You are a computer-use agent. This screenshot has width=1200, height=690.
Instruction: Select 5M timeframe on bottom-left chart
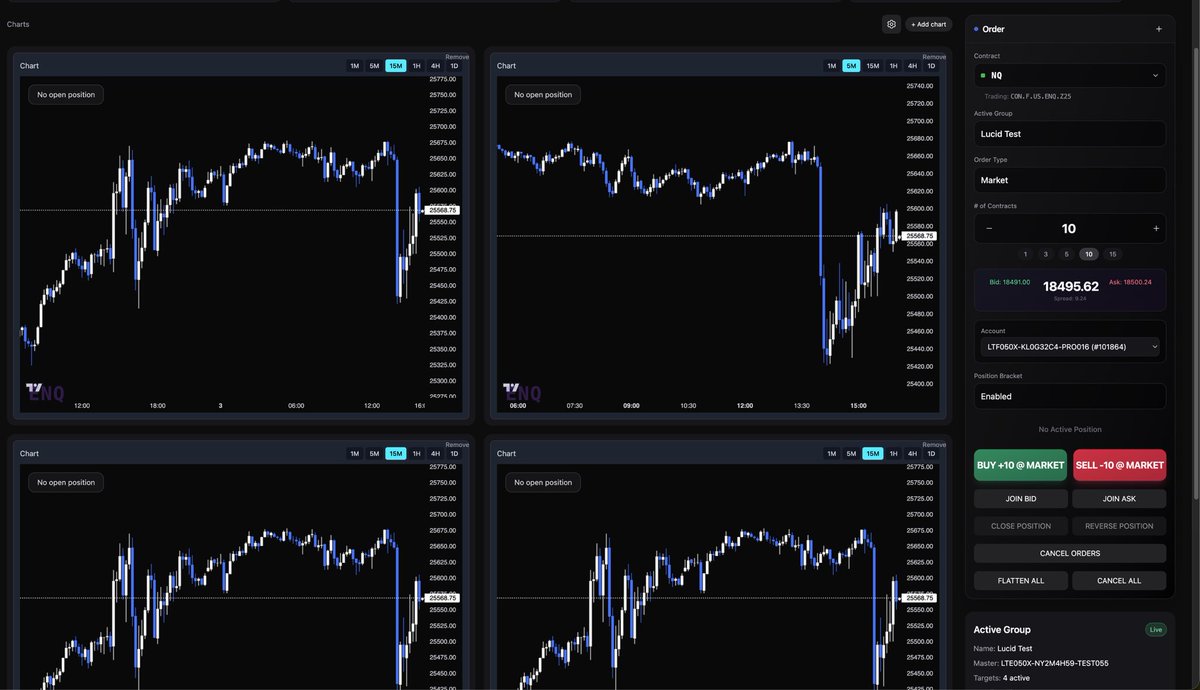tap(374, 454)
